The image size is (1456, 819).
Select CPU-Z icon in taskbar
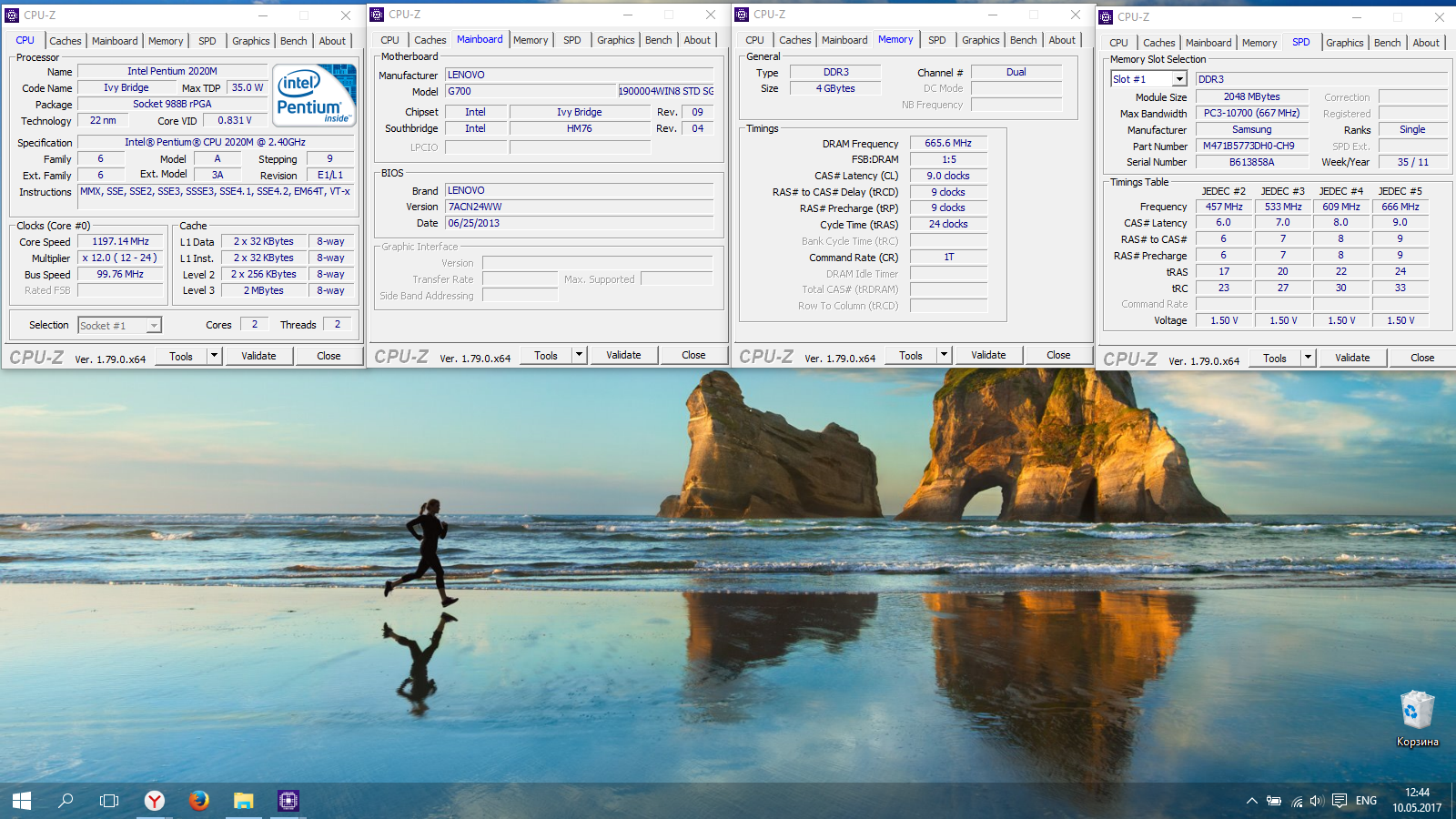tap(288, 801)
